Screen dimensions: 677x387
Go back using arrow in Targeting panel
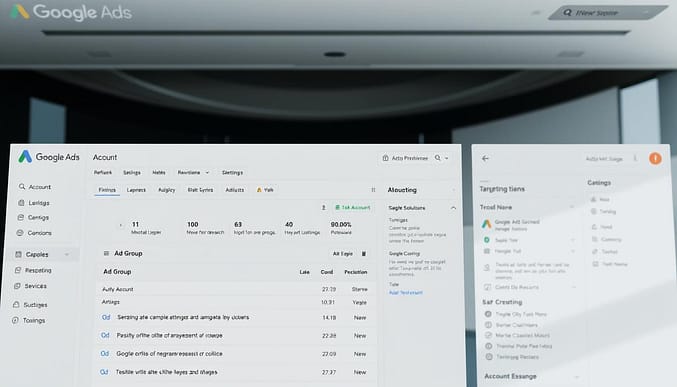(x=485, y=159)
